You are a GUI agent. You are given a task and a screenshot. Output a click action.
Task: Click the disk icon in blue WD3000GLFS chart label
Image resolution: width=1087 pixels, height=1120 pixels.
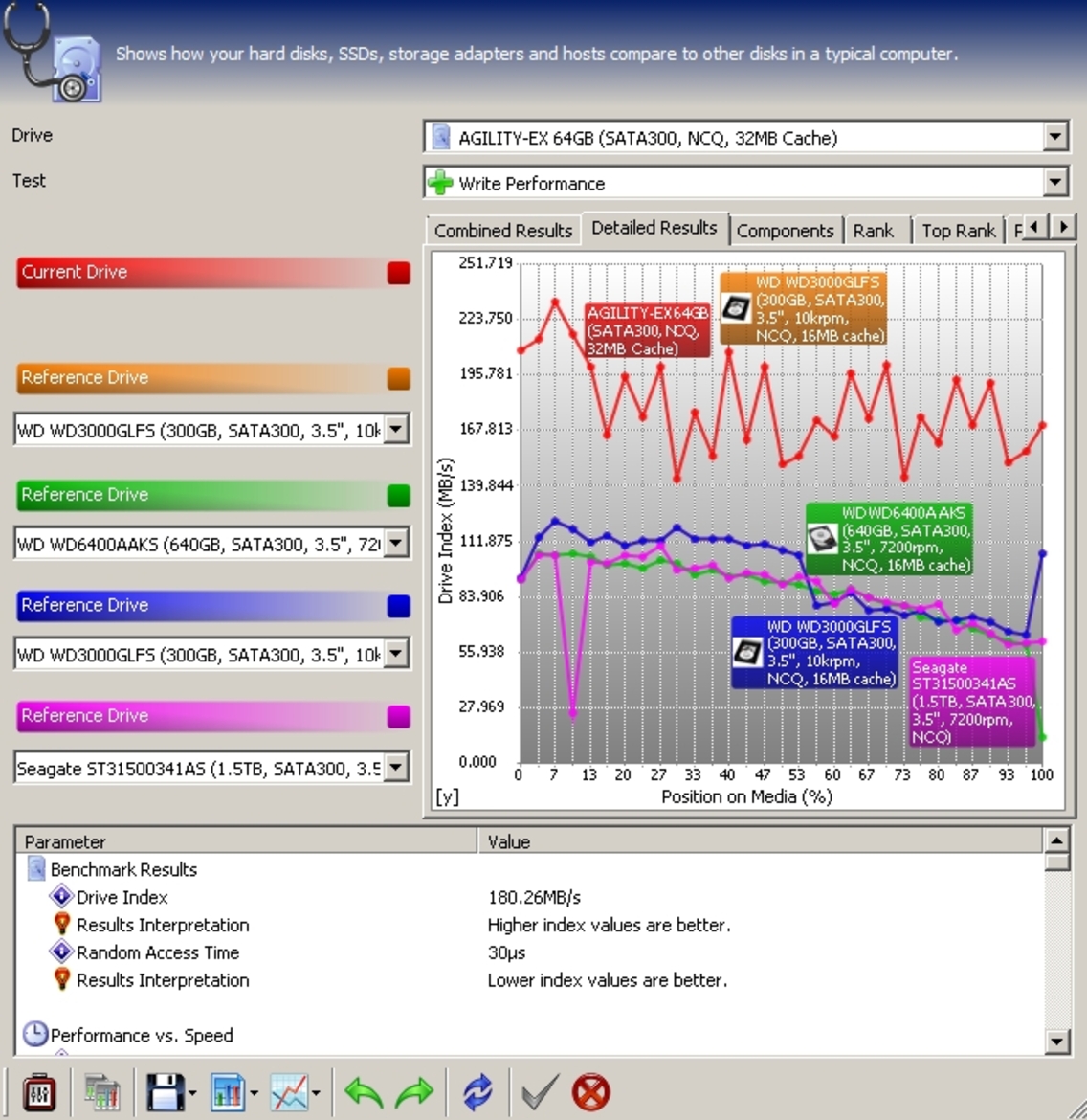click(x=747, y=652)
